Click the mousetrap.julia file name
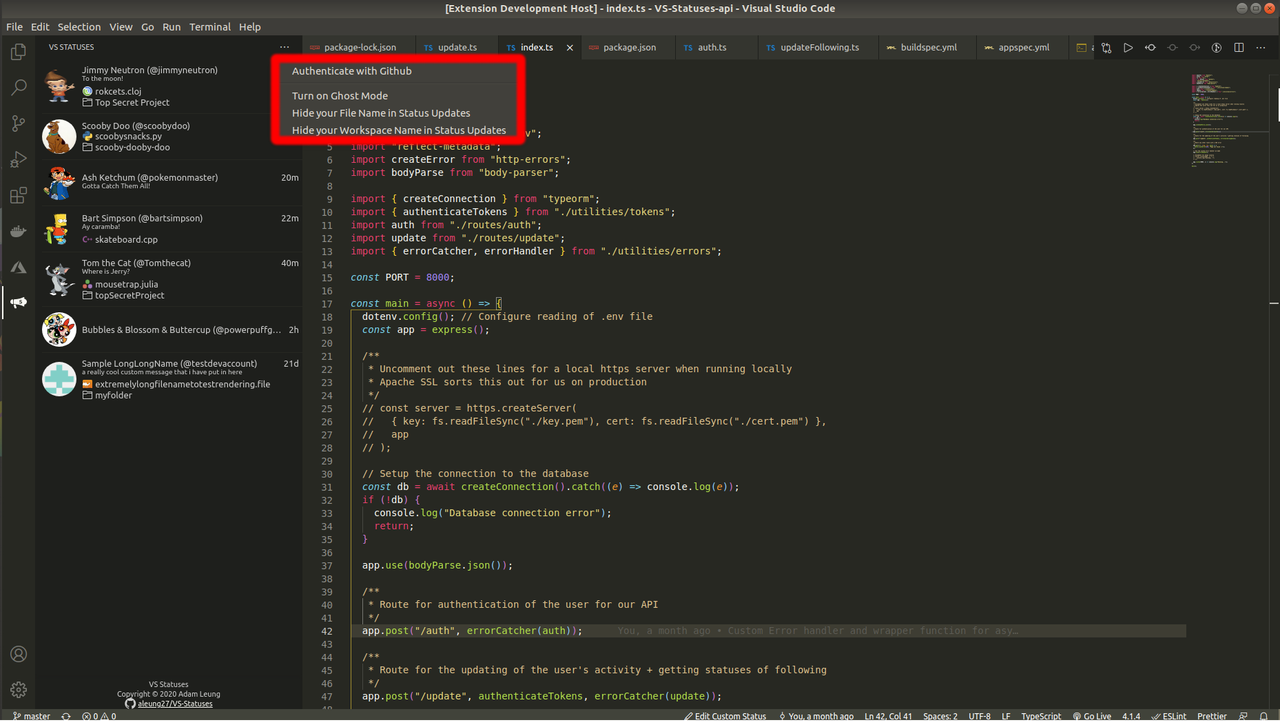This screenshot has height=721, width=1280. point(127,284)
